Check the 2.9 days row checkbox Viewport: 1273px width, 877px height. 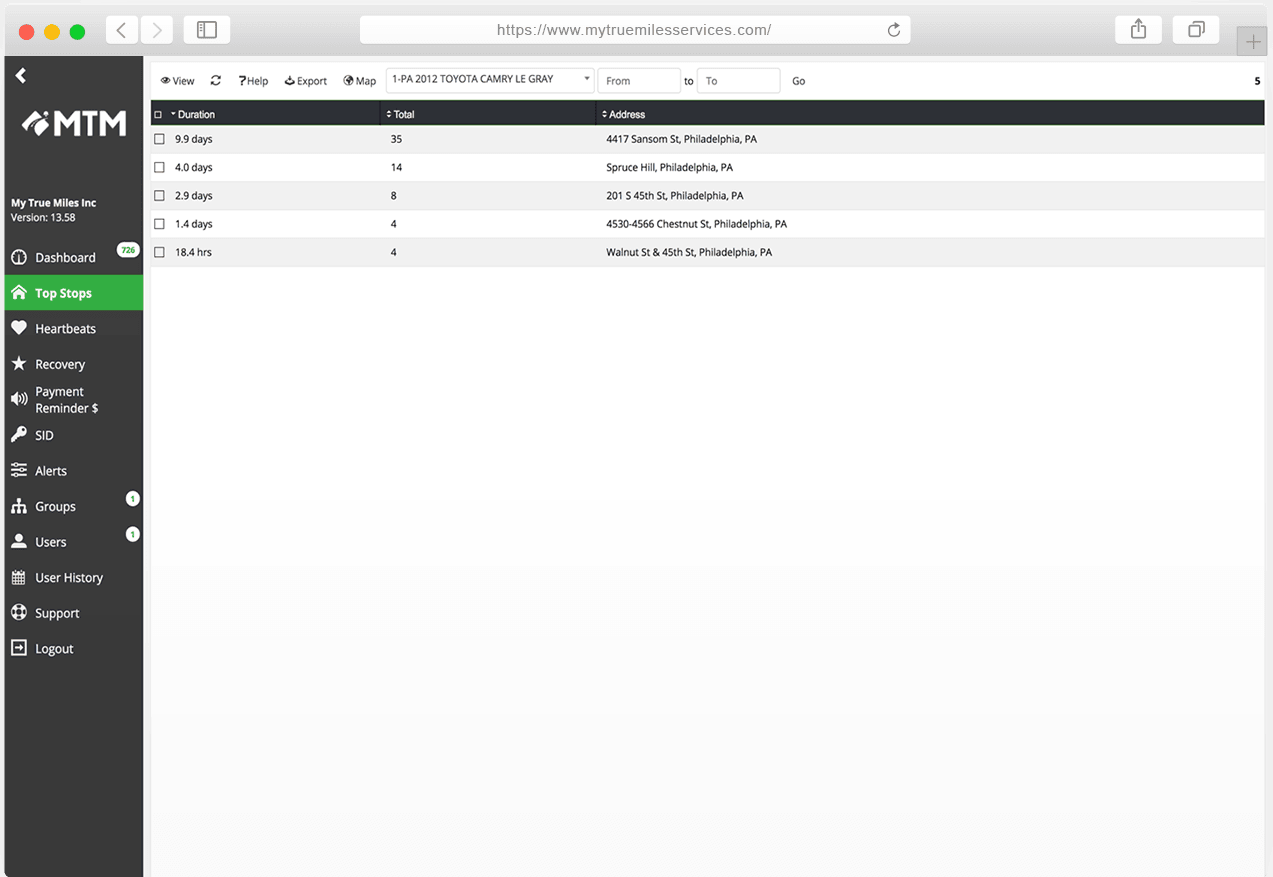(x=159, y=196)
